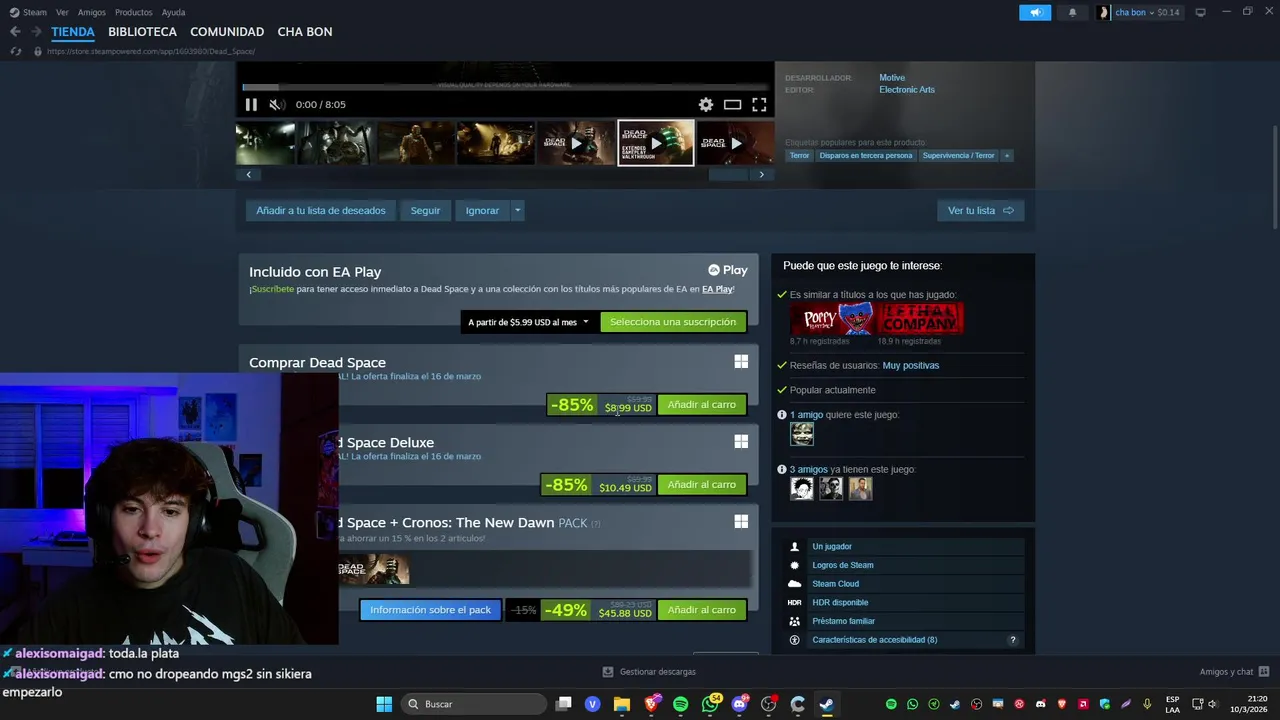
Task: Pause the trailer video
Action: click(251, 104)
